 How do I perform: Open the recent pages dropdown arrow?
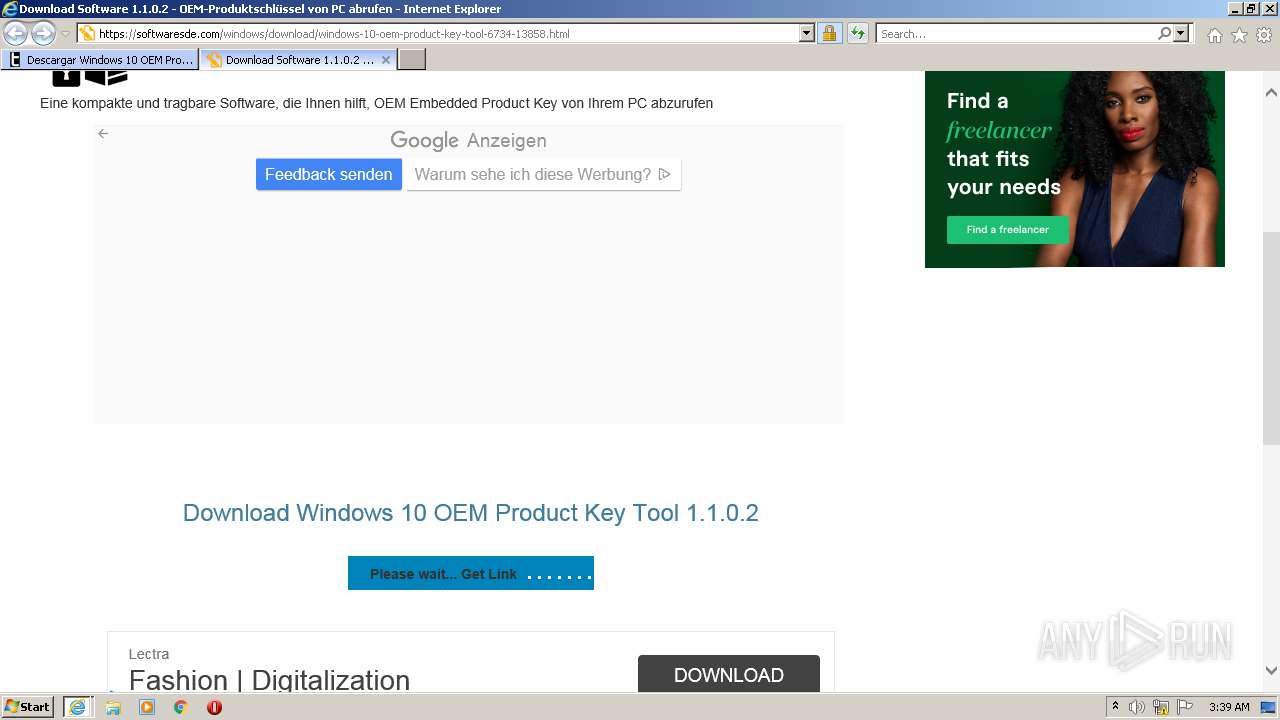point(65,34)
